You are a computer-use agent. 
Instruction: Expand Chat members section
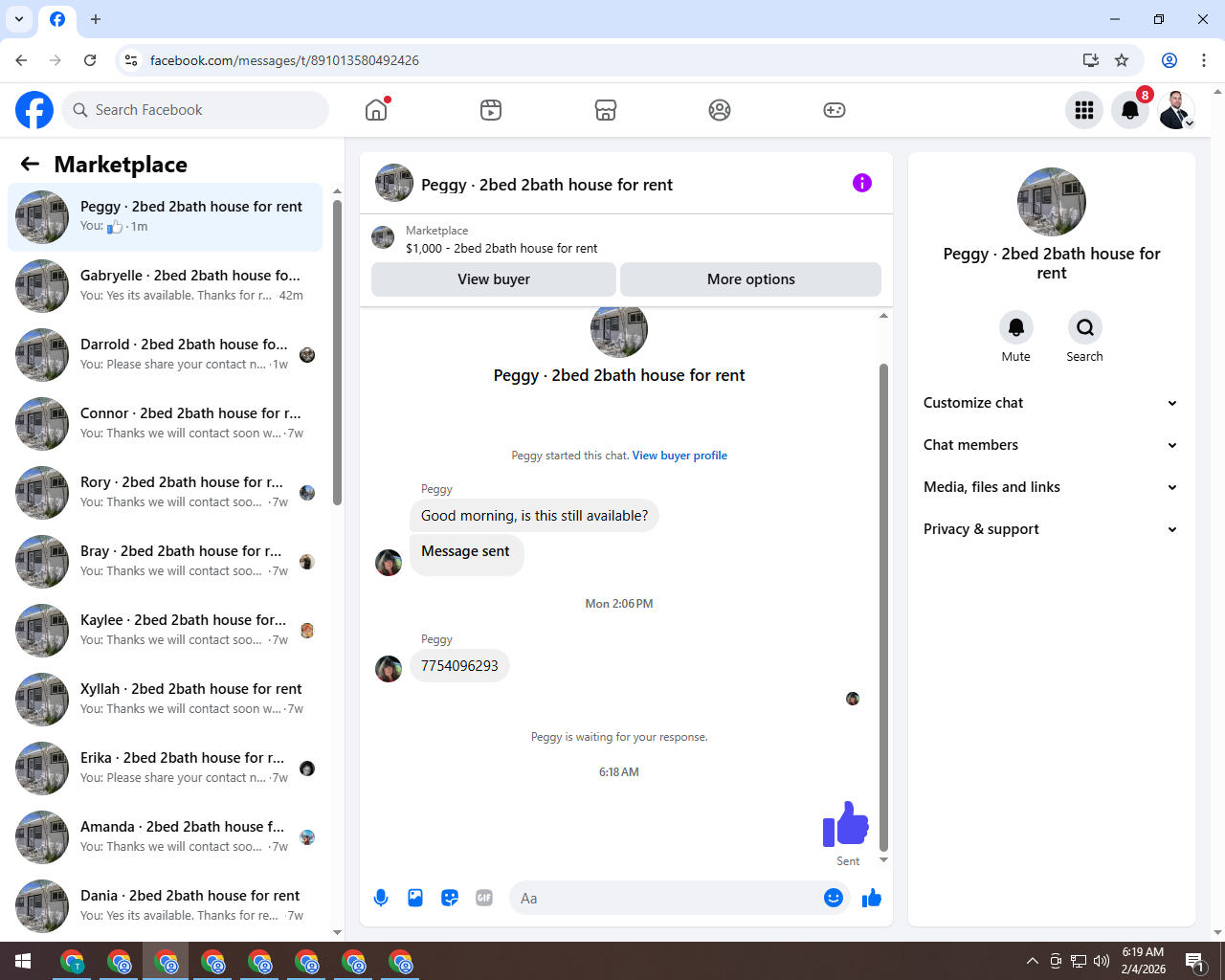(x=1051, y=445)
